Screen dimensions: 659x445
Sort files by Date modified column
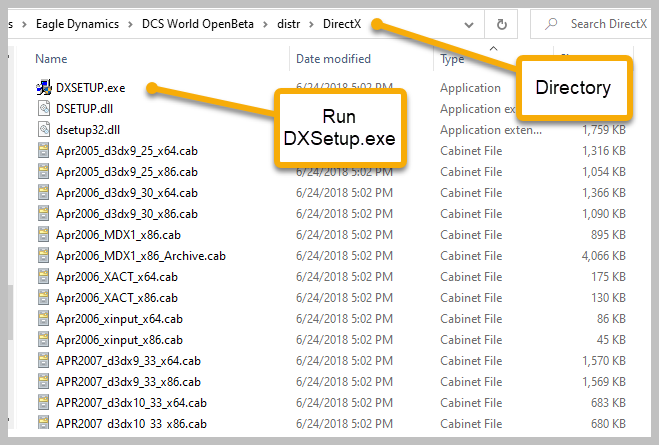[x=333, y=59]
